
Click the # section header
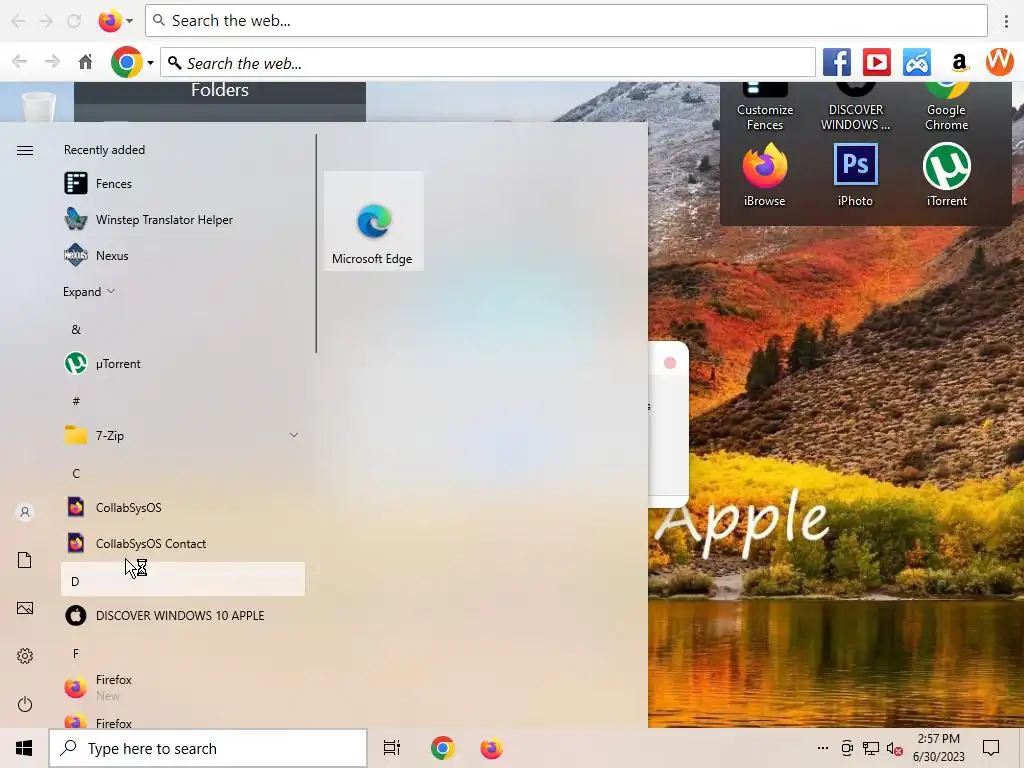(x=76, y=401)
